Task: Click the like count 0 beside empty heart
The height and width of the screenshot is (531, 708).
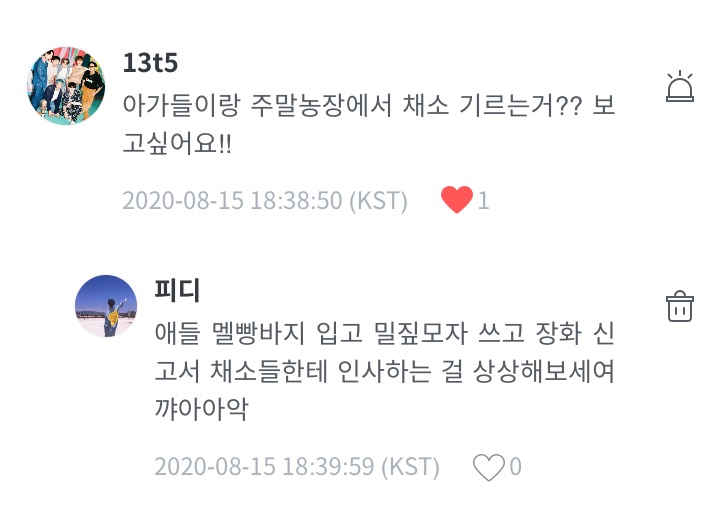Action: 516,467
